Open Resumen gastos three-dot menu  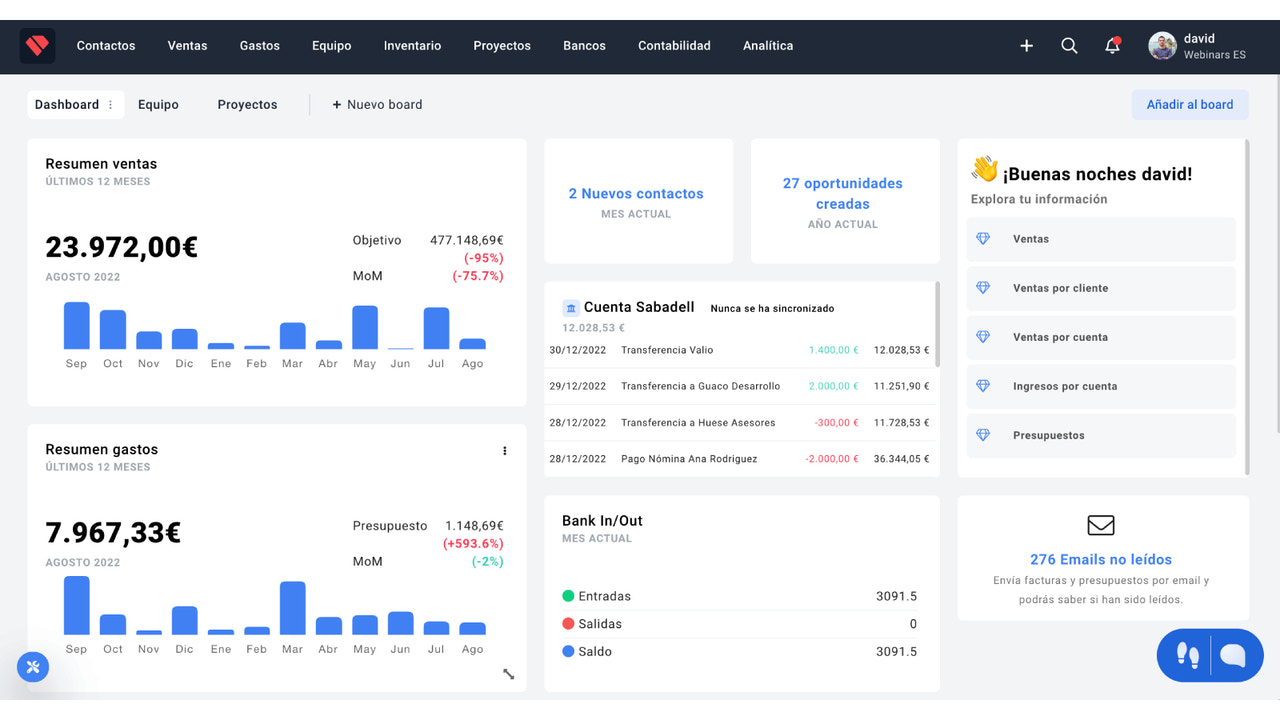tap(505, 451)
